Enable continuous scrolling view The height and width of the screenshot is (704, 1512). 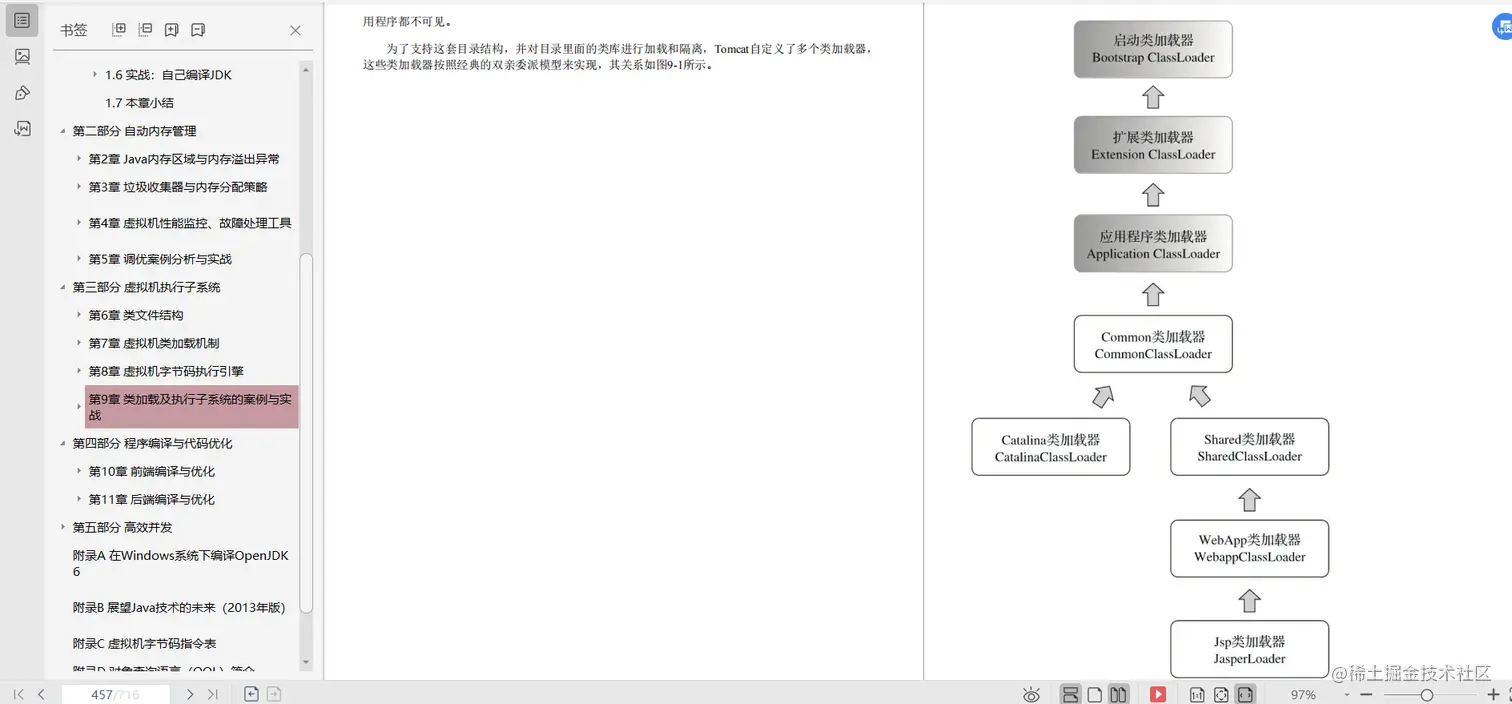click(1070, 694)
